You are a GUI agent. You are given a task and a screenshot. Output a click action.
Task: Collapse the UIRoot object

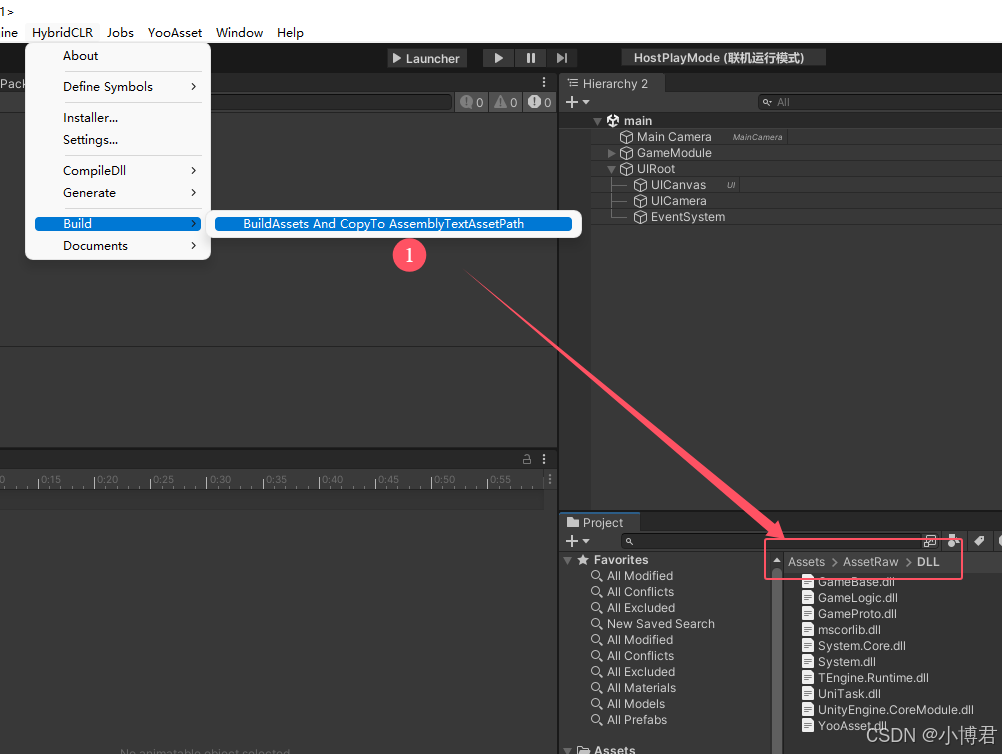click(611, 169)
